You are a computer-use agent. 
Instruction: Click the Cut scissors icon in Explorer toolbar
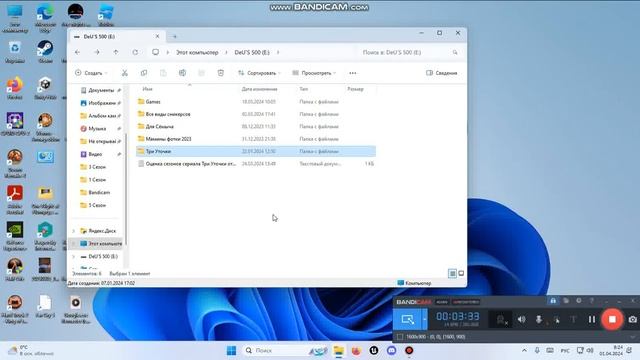pyautogui.click(x=124, y=73)
